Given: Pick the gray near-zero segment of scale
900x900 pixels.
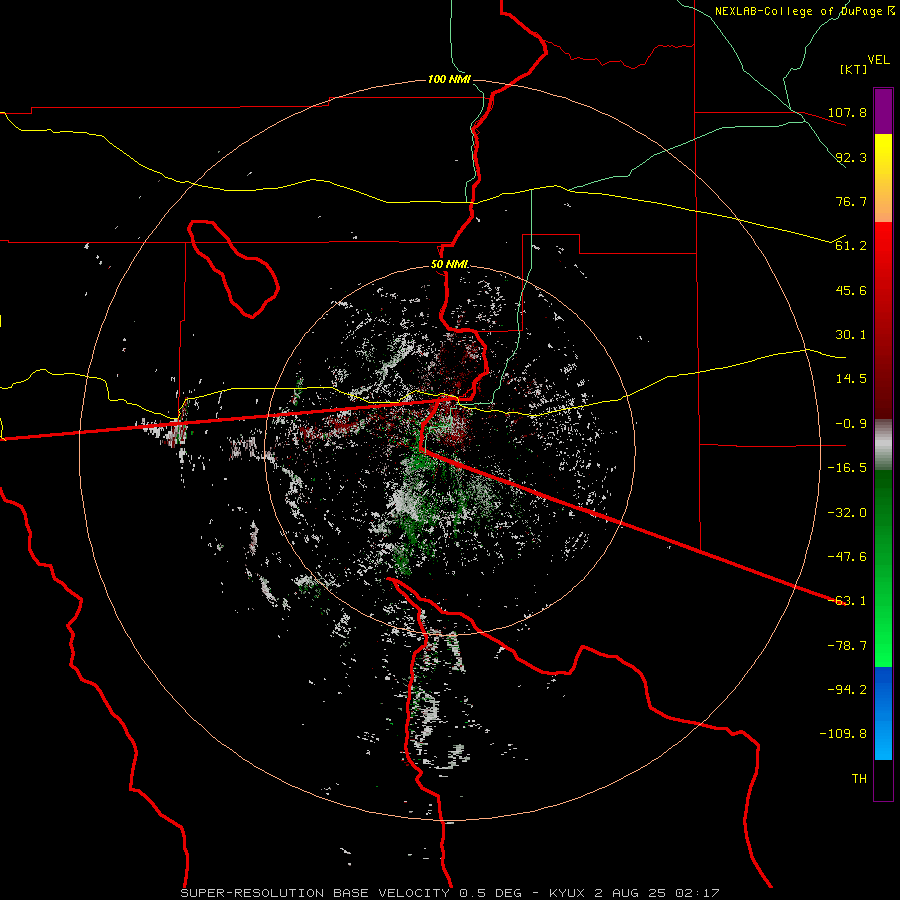Looking at the screenshot, I should coord(883,445).
